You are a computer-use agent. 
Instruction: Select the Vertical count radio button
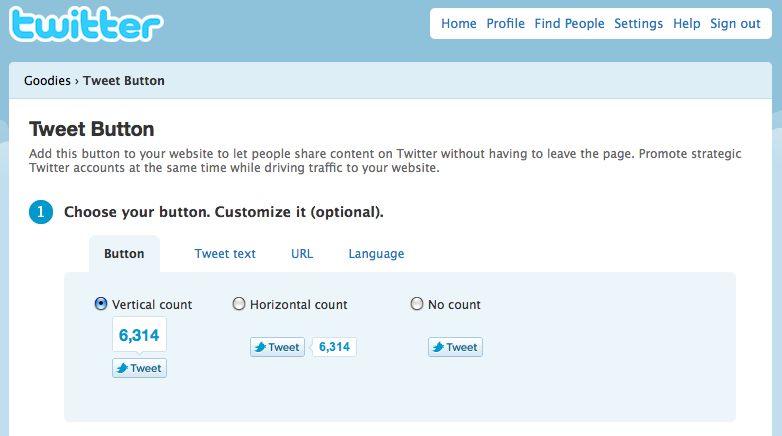click(x=100, y=304)
